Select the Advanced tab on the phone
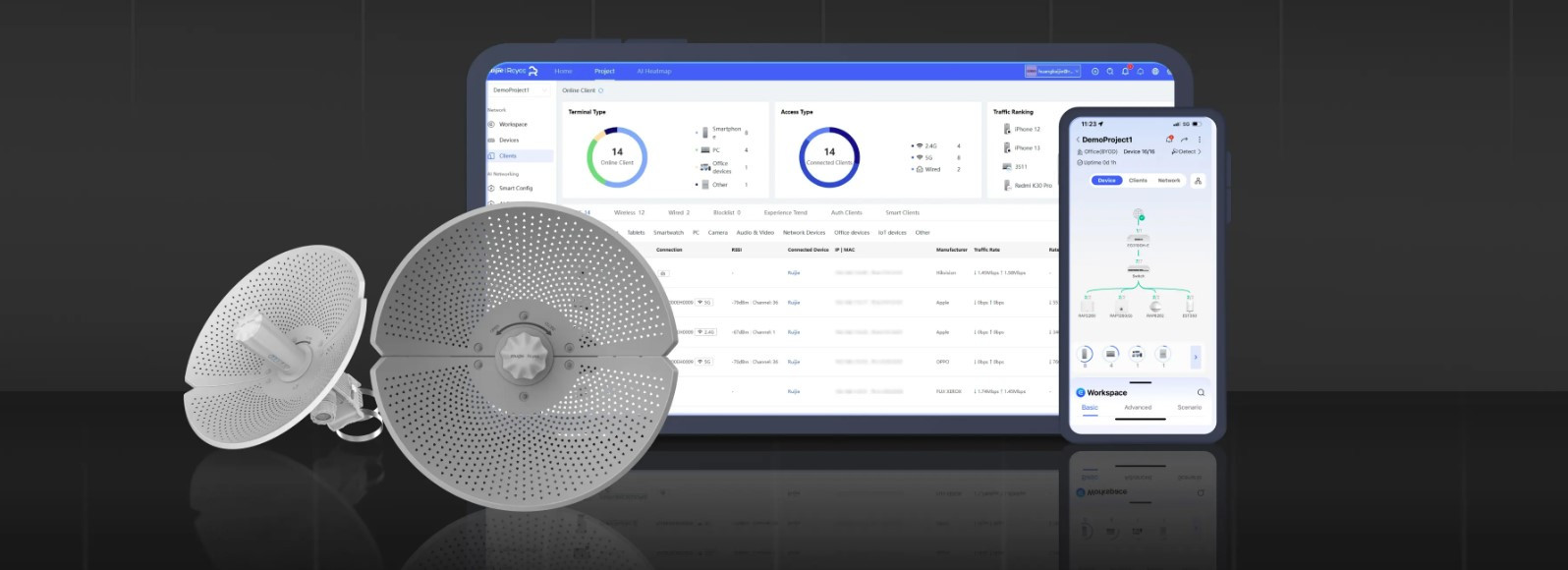 pyautogui.click(x=1138, y=407)
